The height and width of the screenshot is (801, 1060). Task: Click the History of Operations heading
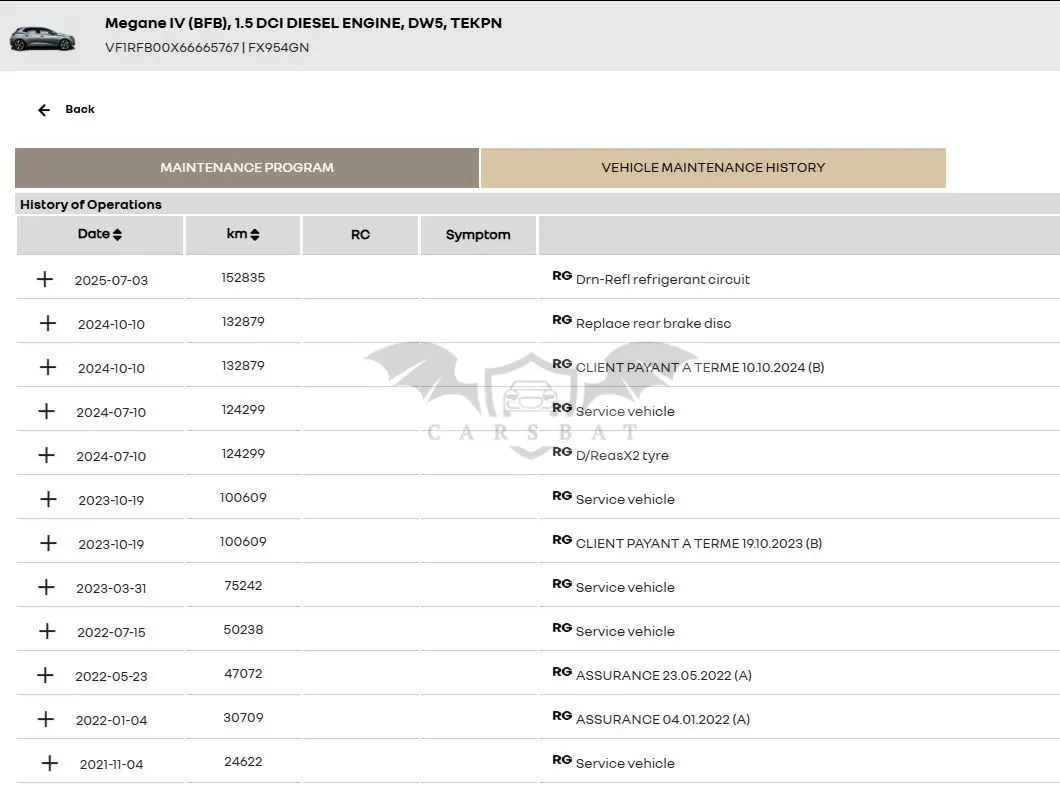91,204
